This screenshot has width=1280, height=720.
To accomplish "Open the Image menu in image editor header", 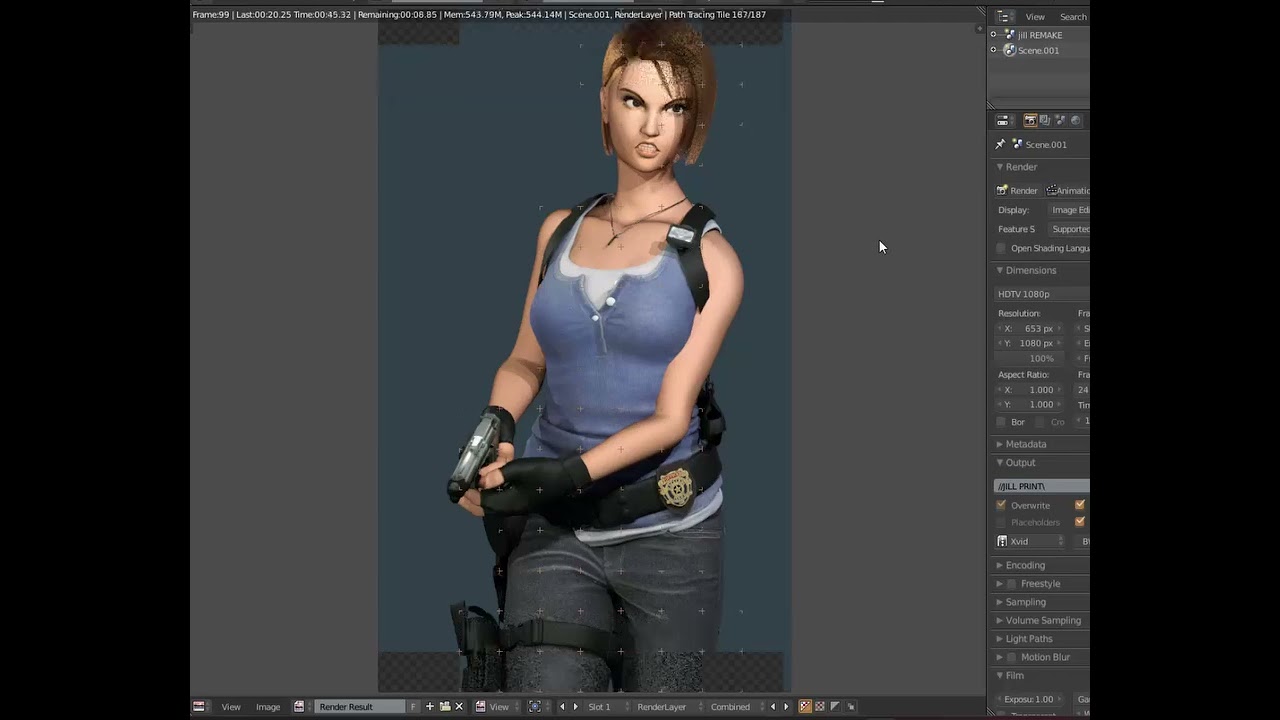I will coord(268,707).
